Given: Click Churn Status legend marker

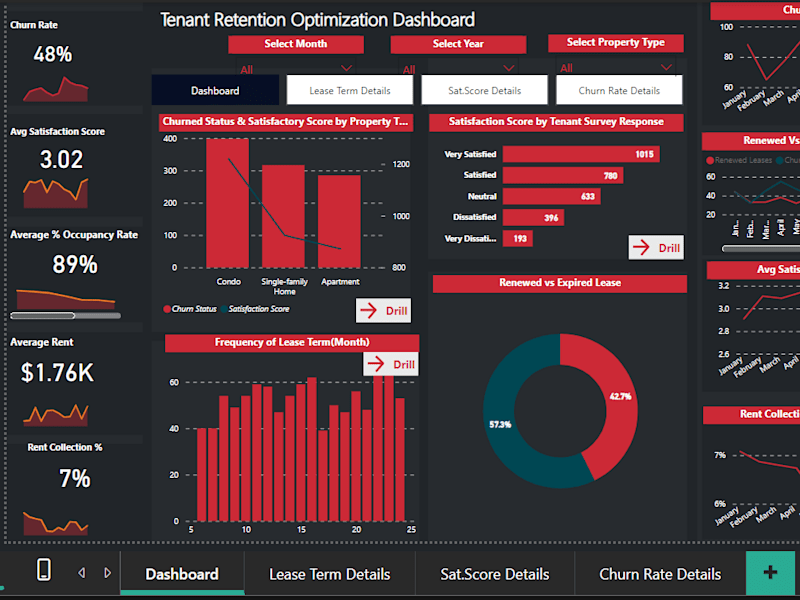Looking at the screenshot, I should (167, 309).
